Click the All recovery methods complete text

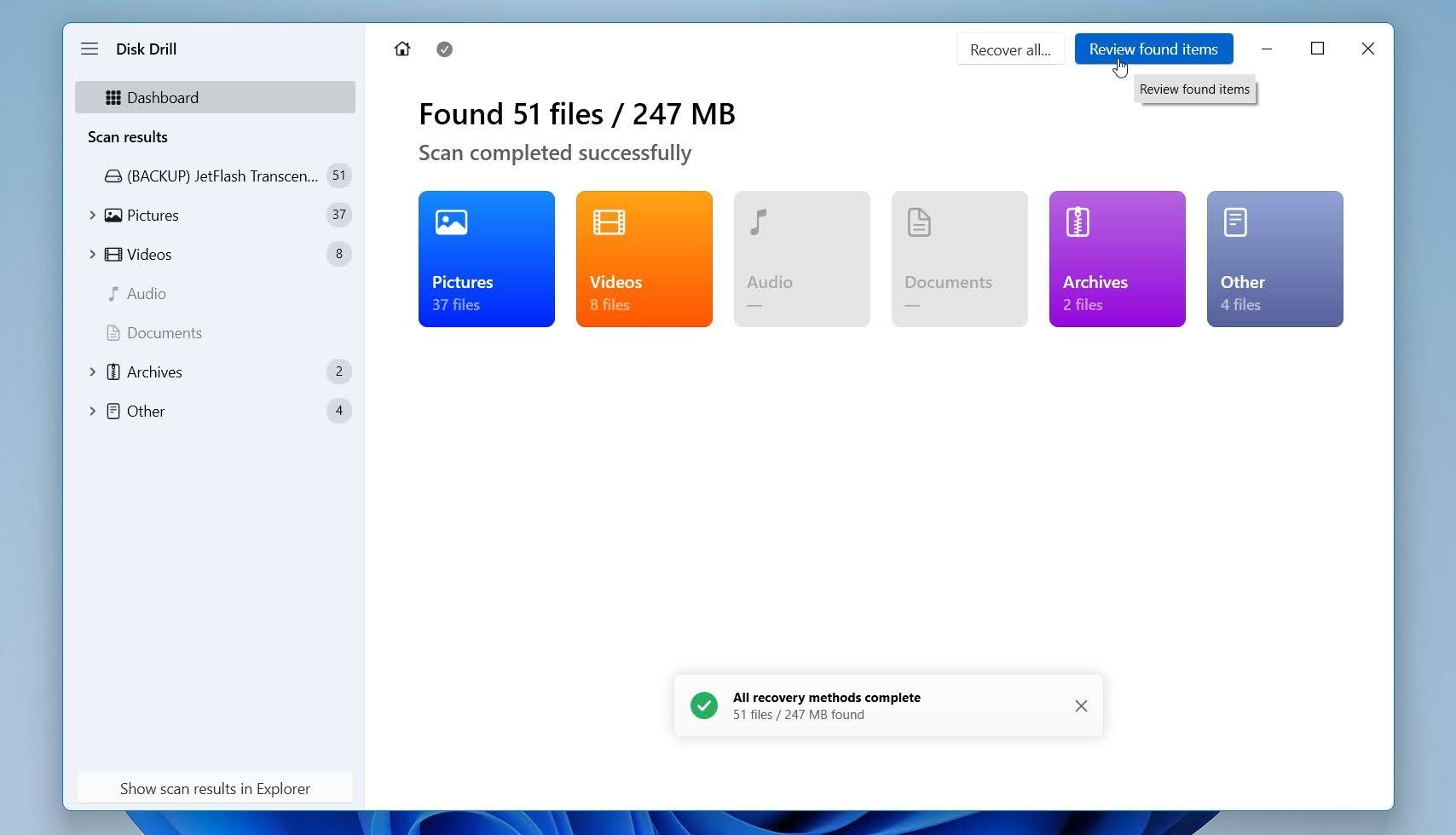[x=827, y=697]
